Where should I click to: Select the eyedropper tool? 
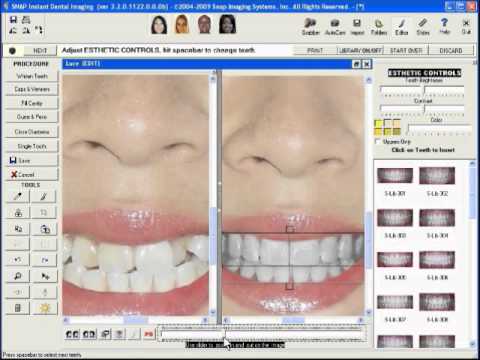18,196
